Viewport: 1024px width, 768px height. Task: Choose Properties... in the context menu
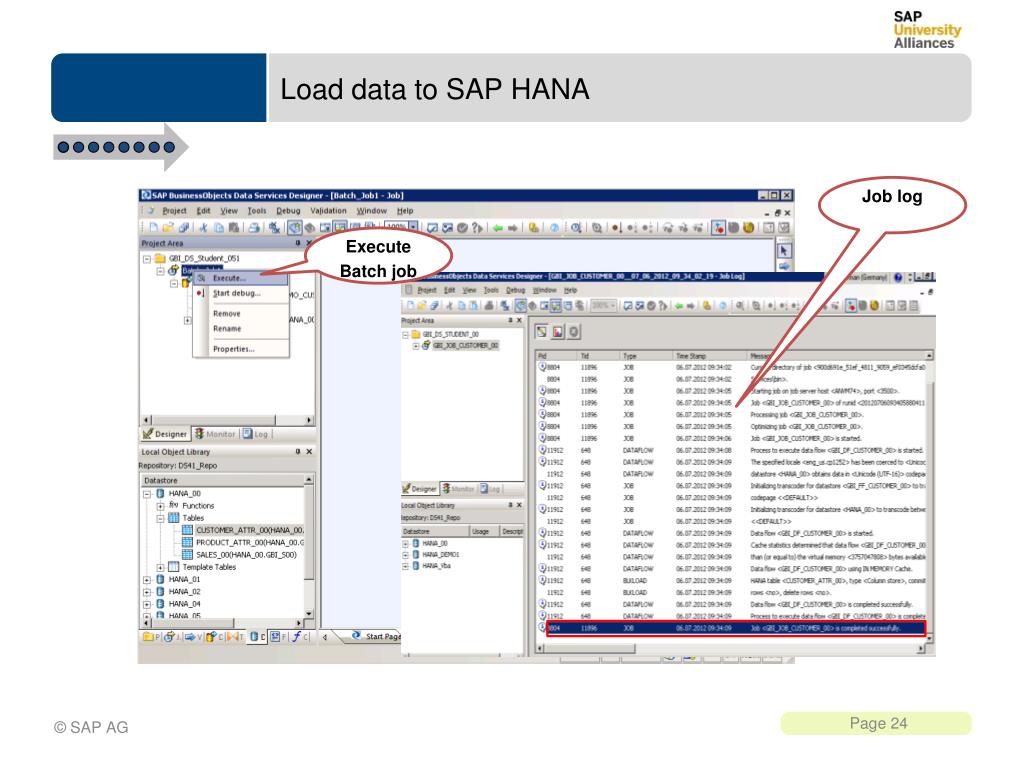(241, 349)
